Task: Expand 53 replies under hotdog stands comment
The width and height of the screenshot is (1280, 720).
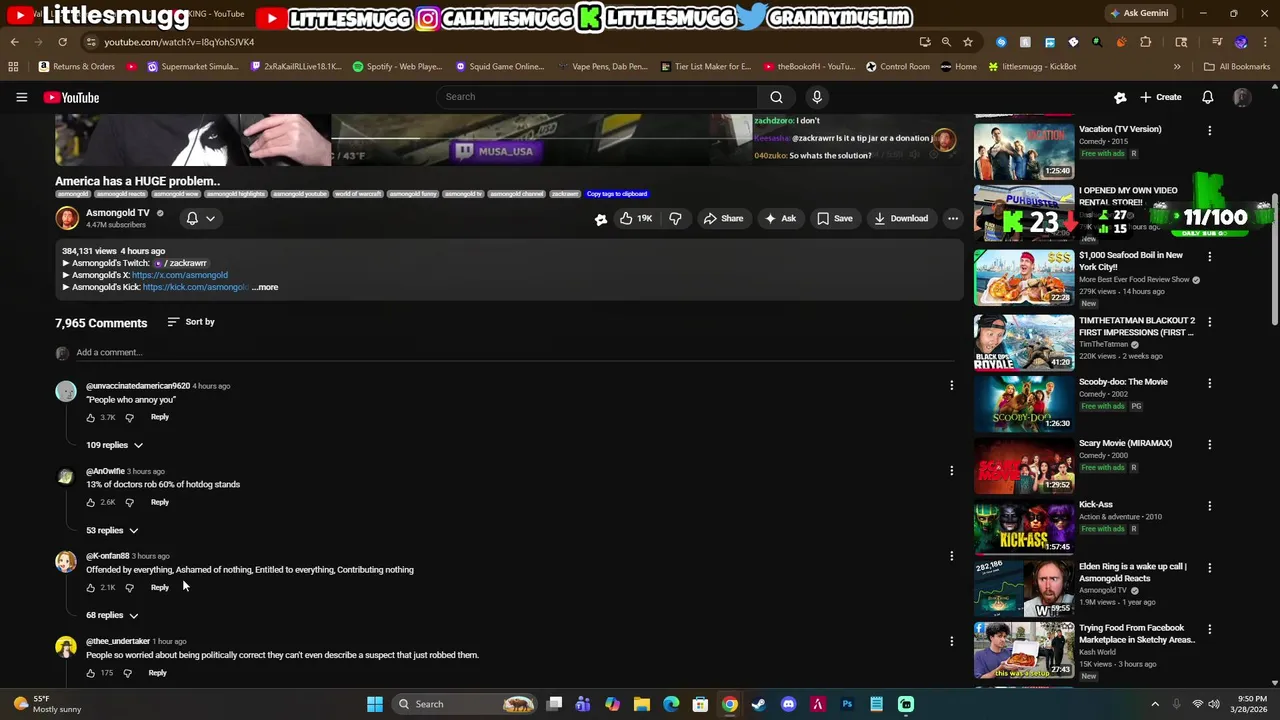Action: (111, 530)
